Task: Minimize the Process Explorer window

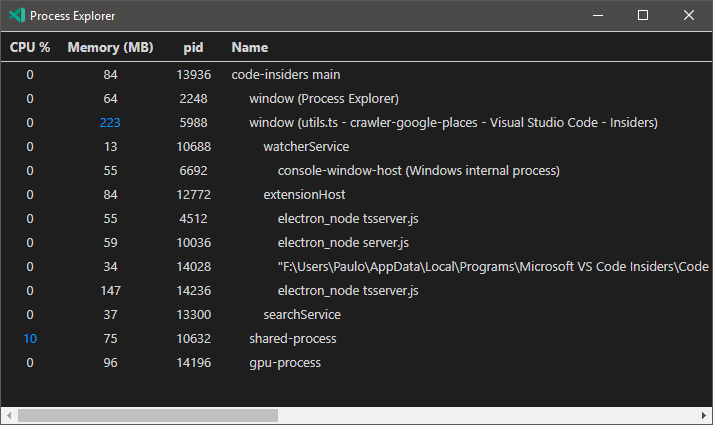Action: pyautogui.click(x=598, y=15)
